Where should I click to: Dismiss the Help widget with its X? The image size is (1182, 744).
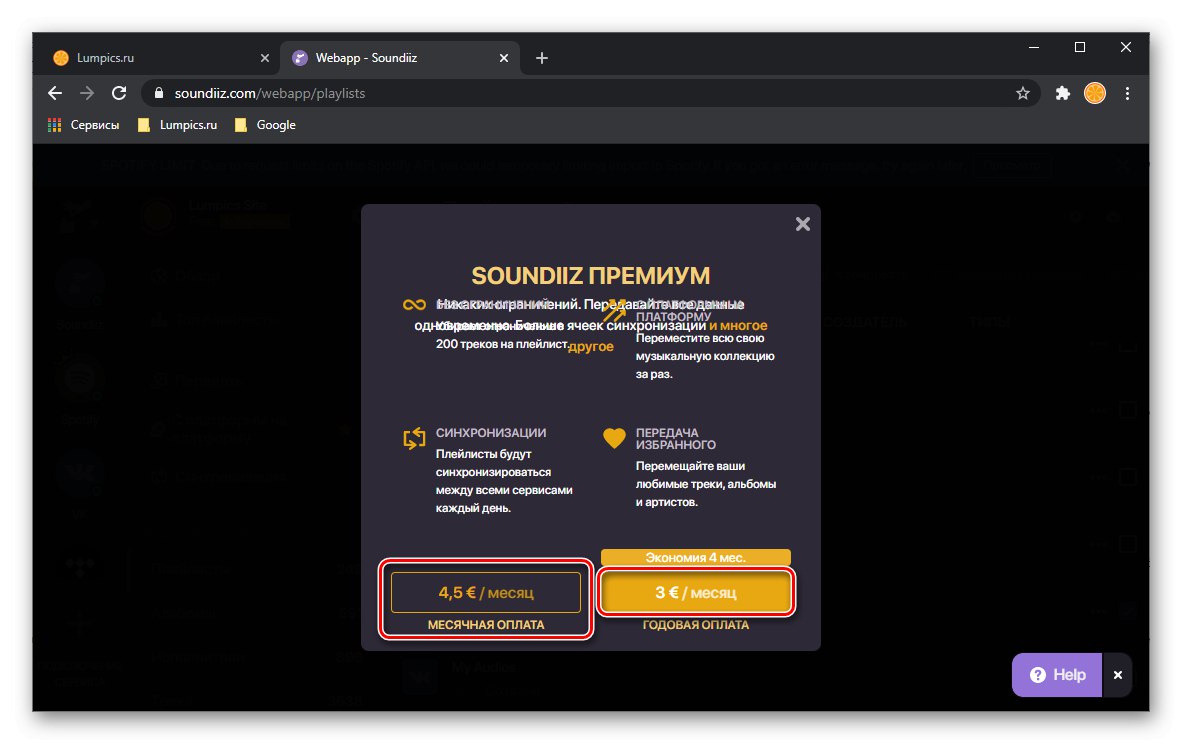coord(1118,675)
